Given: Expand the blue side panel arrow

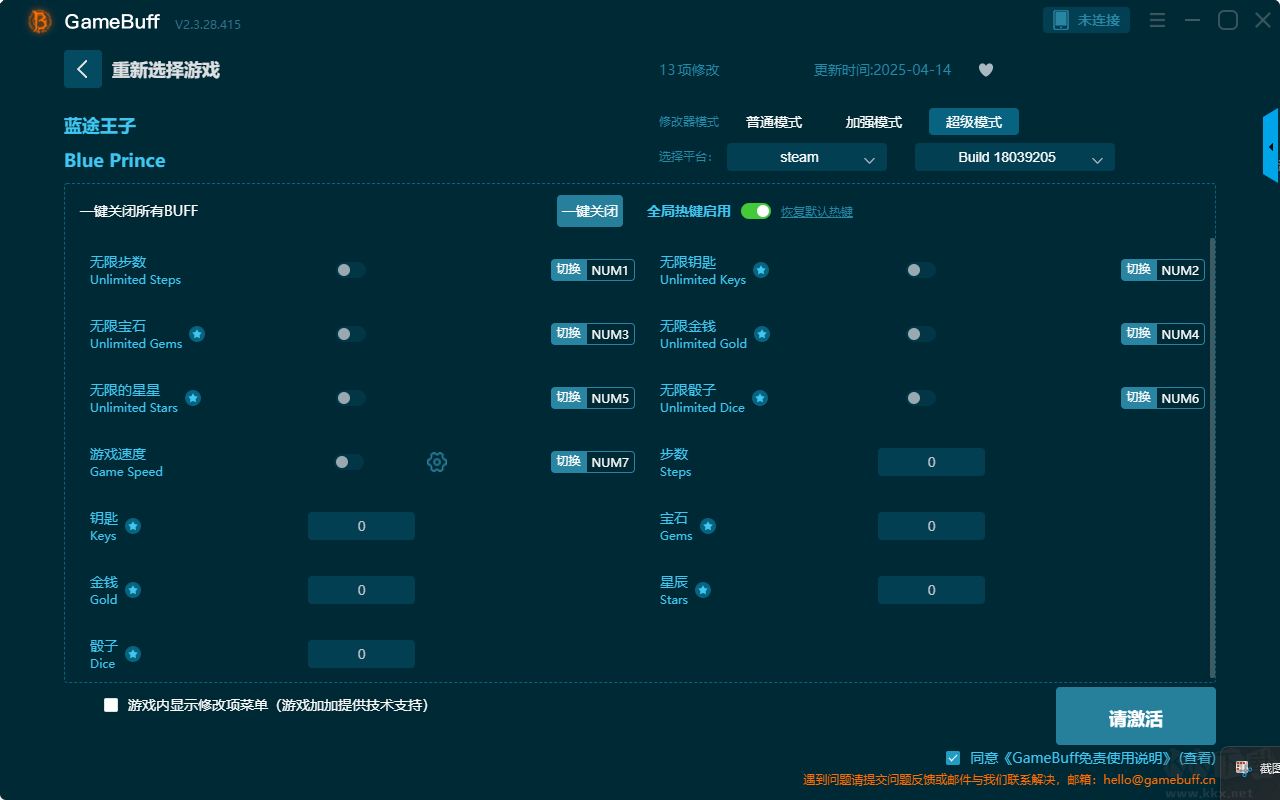Looking at the screenshot, I should click(1271, 146).
